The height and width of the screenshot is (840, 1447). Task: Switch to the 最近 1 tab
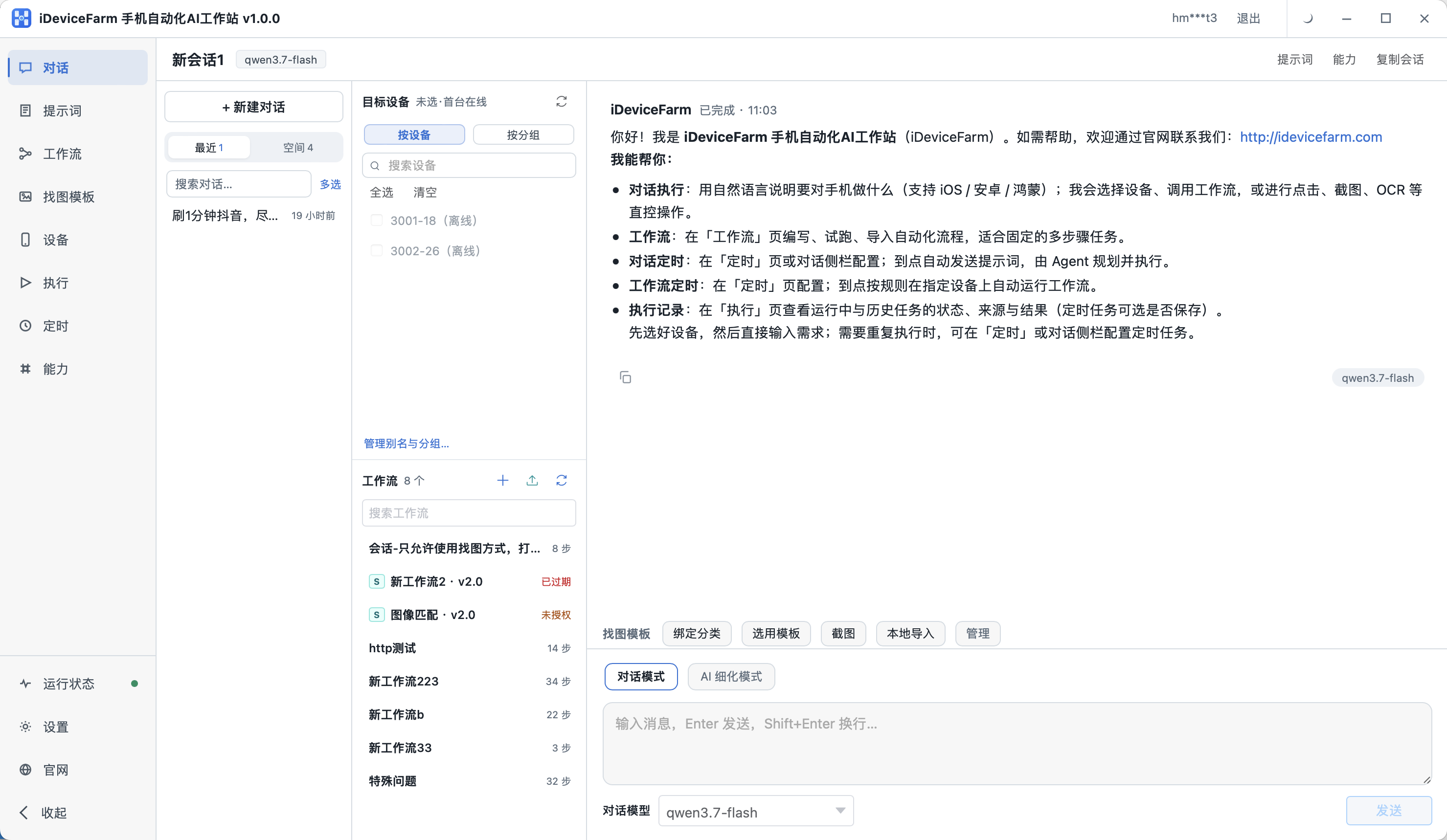point(208,148)
